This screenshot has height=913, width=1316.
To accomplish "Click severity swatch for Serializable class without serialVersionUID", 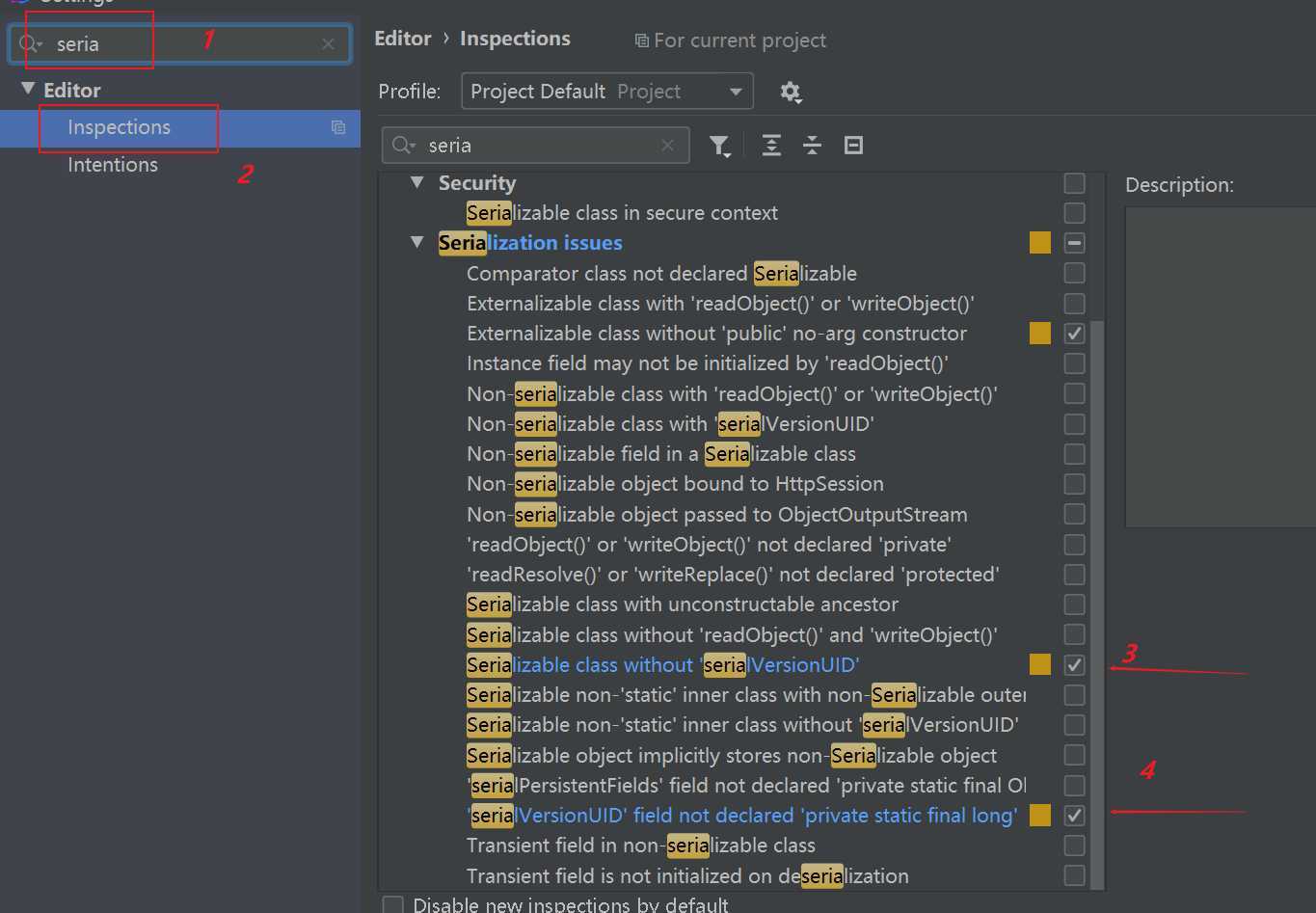I will point(1039,665).
